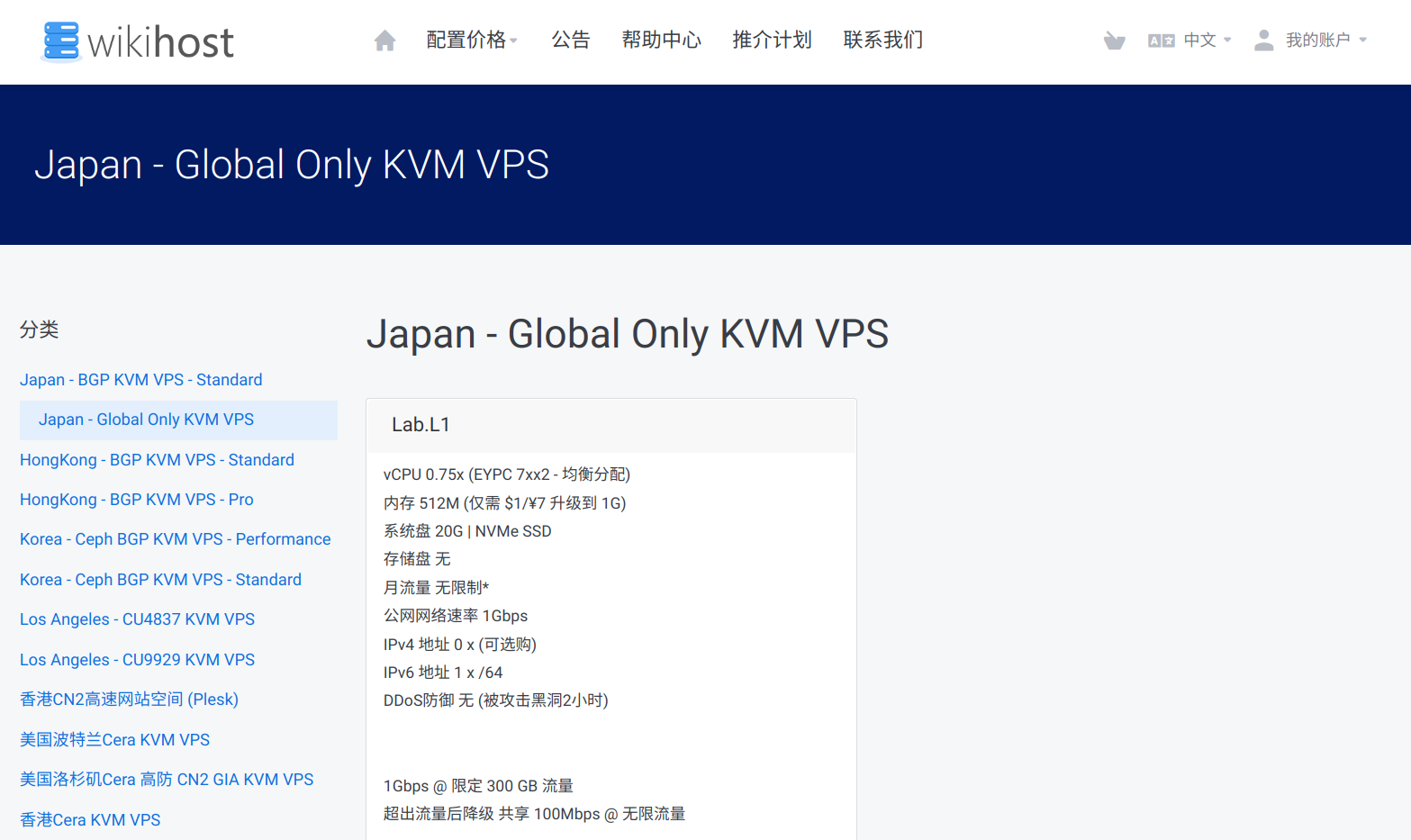Open 香港CN2高速网站空间 (Plesk) category

point(129,700)
